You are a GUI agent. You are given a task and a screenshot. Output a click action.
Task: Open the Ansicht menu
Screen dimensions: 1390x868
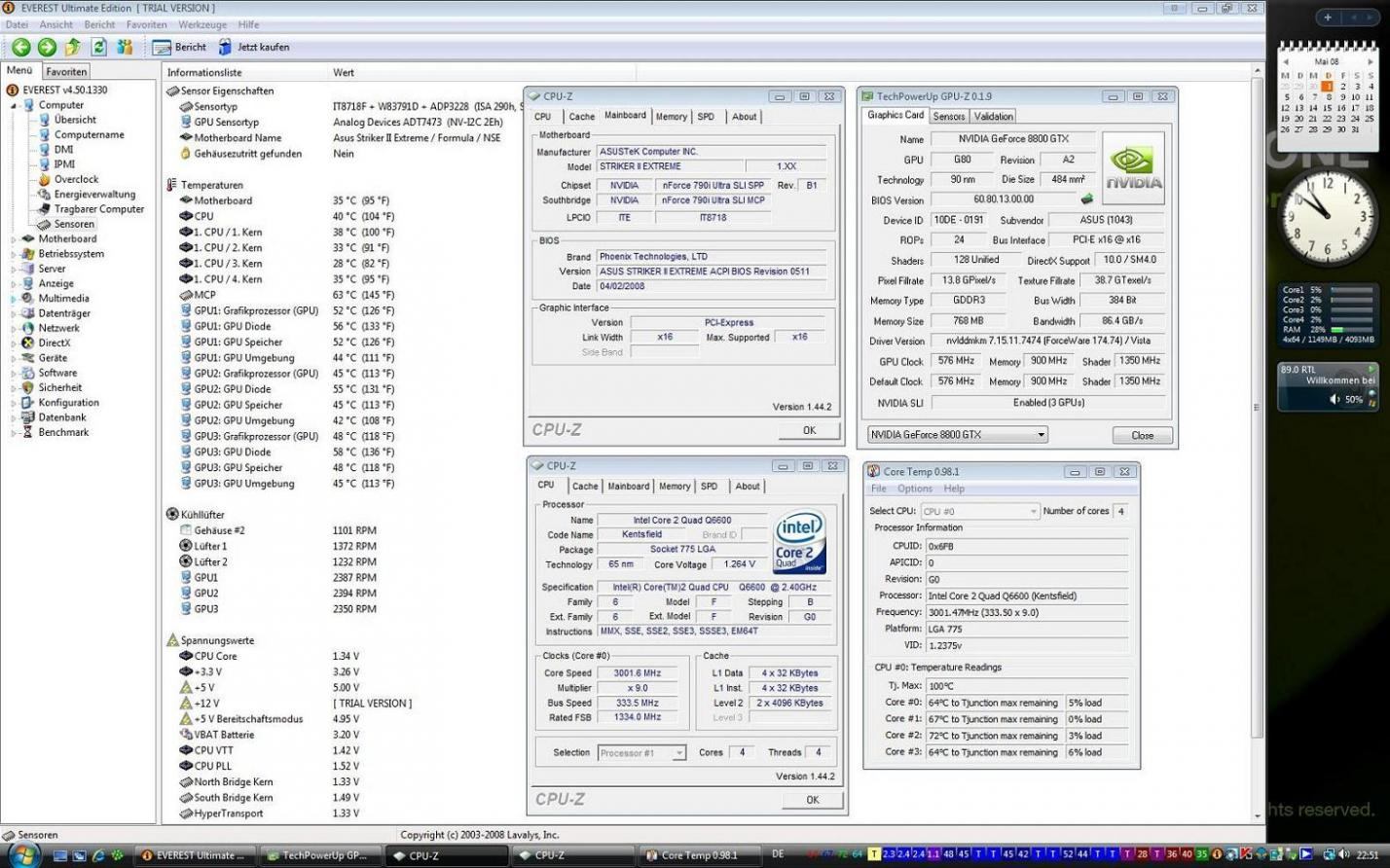56,24
